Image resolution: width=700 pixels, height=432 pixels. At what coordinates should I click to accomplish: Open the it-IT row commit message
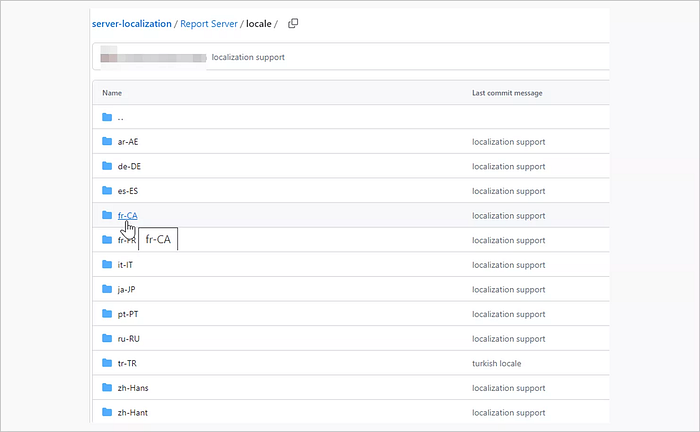(508, 265)
